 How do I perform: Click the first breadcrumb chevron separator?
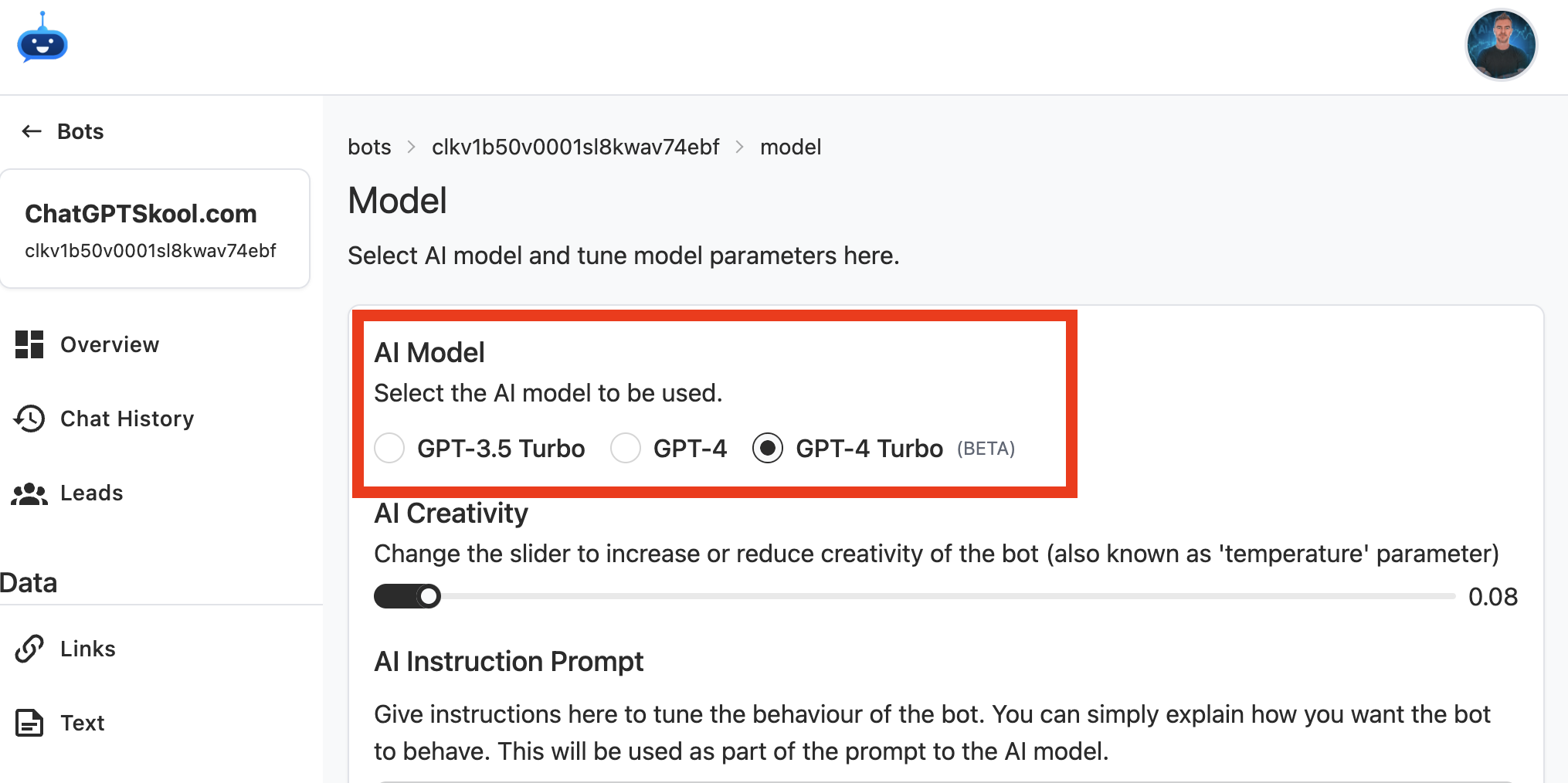pyautogui.click(x=412, y=147)
